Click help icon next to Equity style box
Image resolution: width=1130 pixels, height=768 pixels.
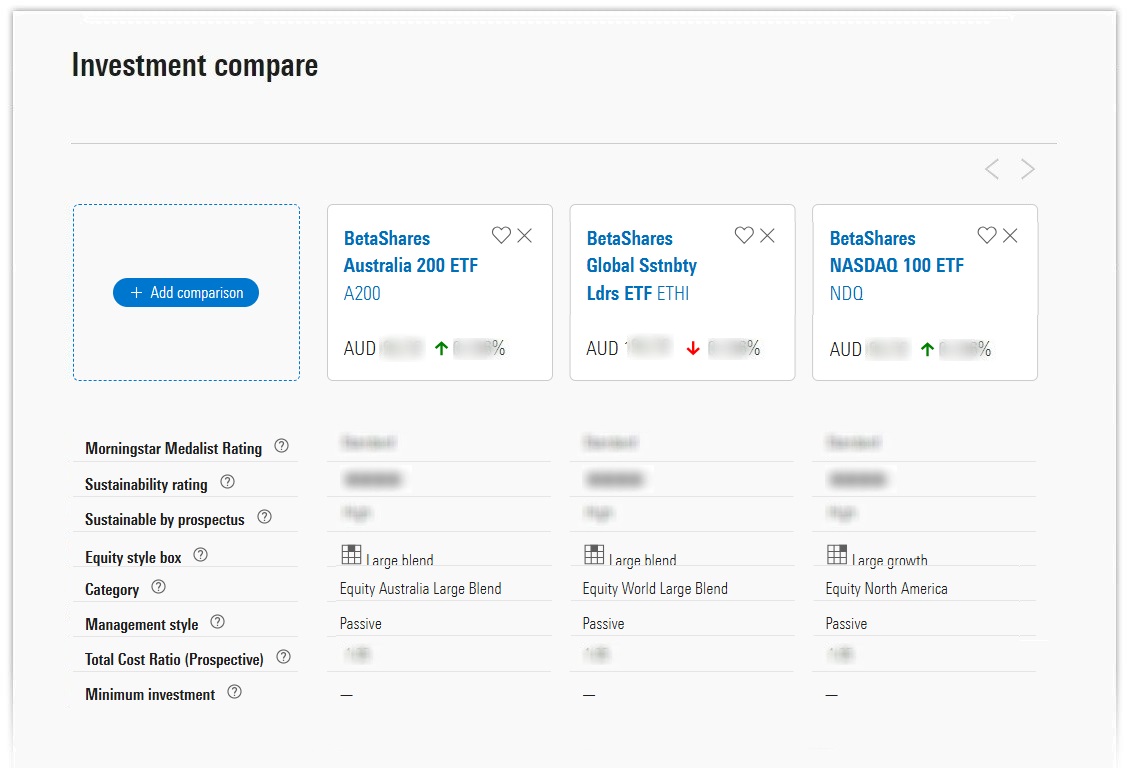200,555
